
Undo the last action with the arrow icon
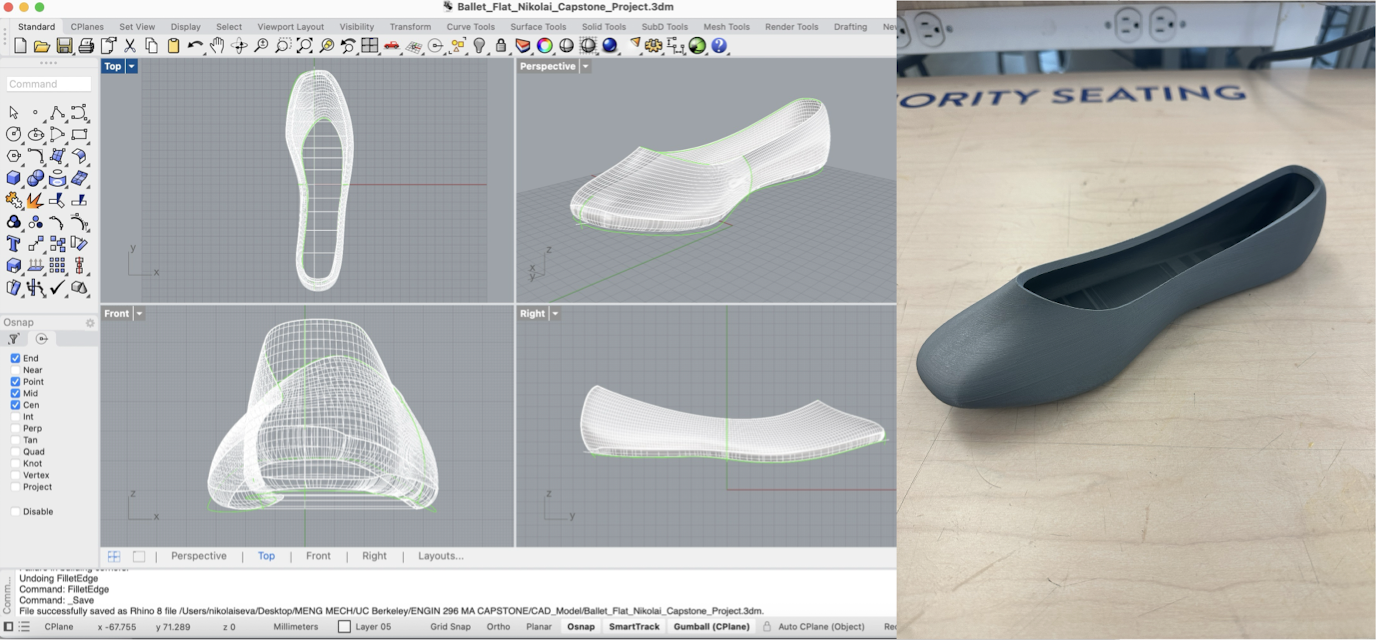(195, 46)
